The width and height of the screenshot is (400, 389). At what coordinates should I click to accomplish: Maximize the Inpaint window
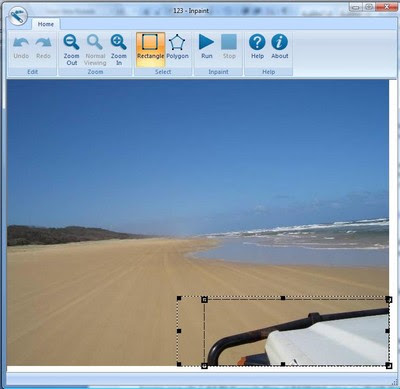(369, 7)
